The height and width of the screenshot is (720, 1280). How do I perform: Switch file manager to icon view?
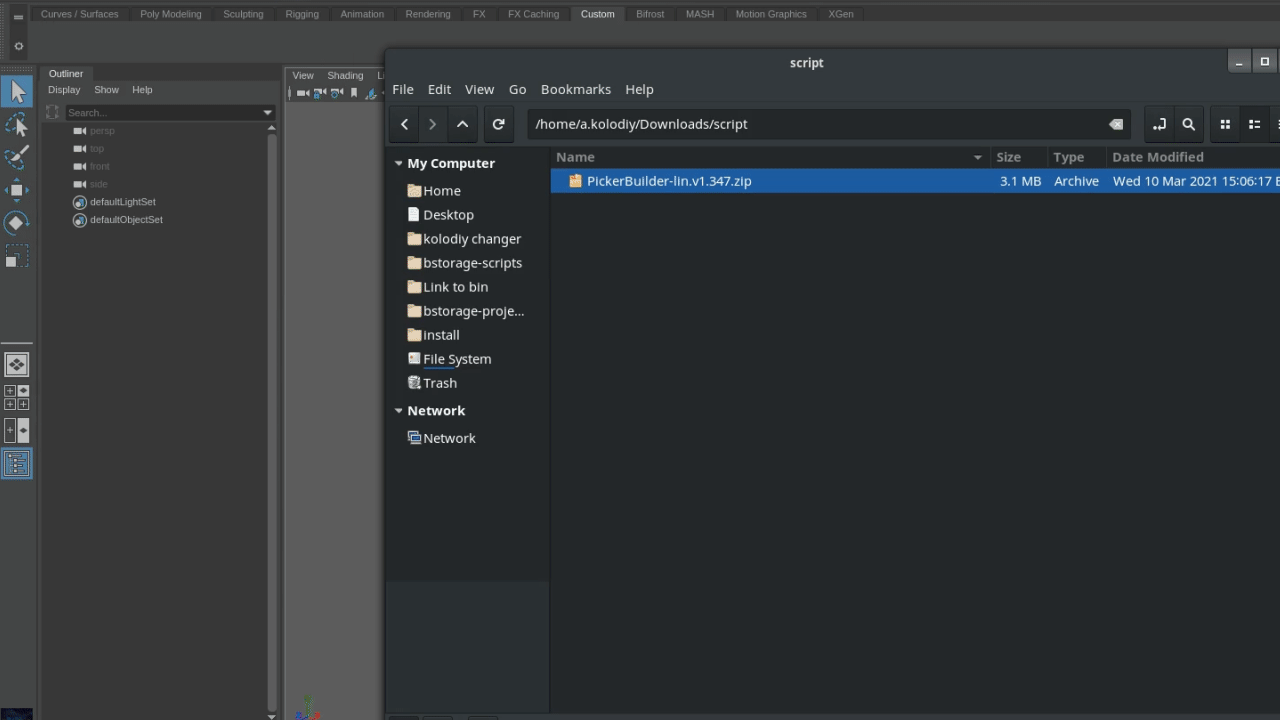(1224, 124)
